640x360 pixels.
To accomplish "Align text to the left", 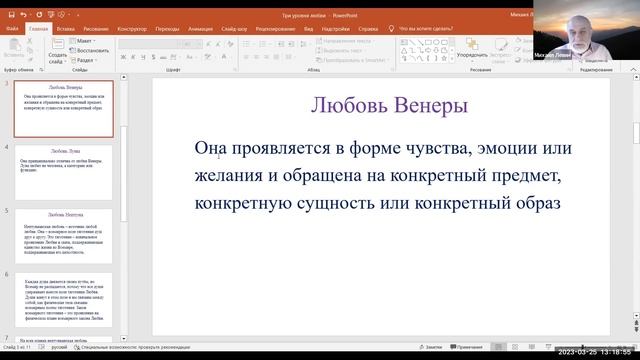I will pyautogui.click(x=246, y=57).
